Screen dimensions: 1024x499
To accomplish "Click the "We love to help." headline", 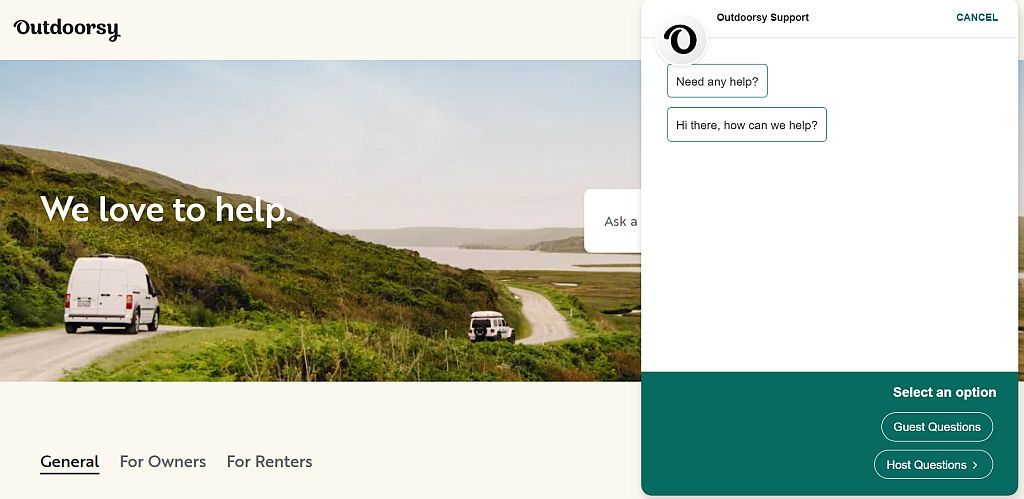I will click(x=167, y=209).
